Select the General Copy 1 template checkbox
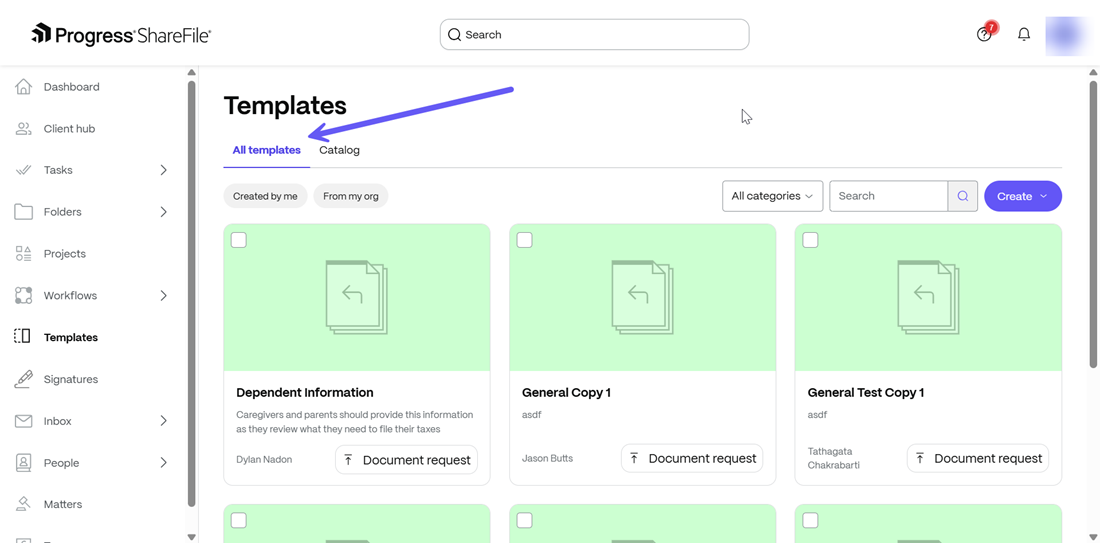 click(525, 240)
